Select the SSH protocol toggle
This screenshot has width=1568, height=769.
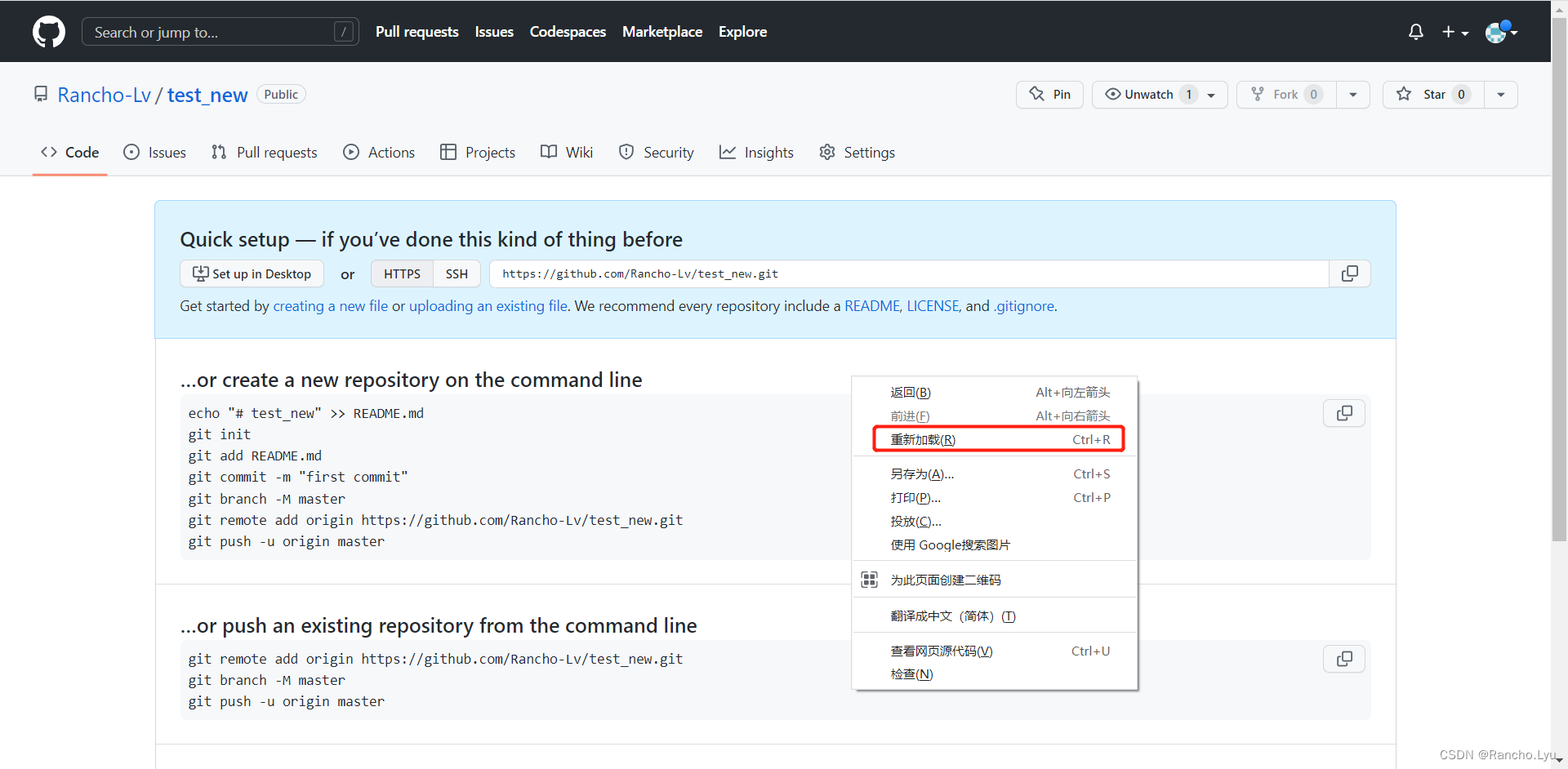pyautogui.click(x=457, y=274)
